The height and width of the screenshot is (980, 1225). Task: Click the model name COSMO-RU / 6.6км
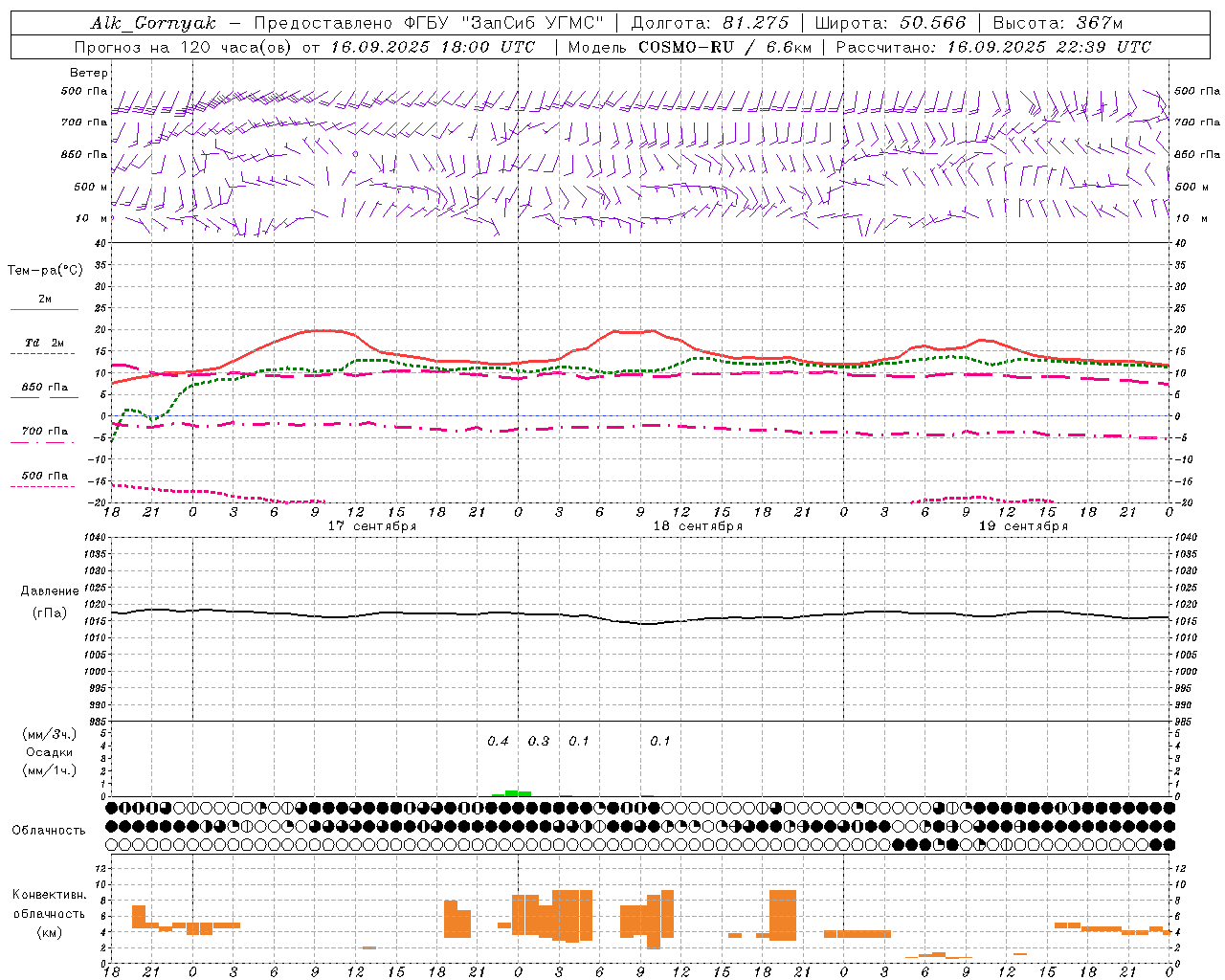click(x=725, y=47)
